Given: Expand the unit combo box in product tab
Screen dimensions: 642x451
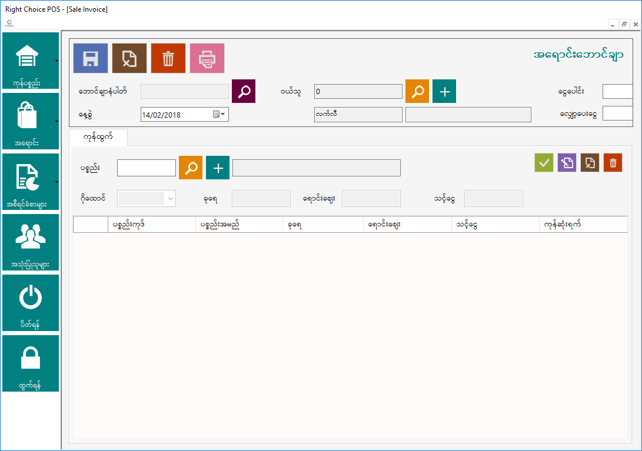Looking at the screenshot, I should point(170,198).
